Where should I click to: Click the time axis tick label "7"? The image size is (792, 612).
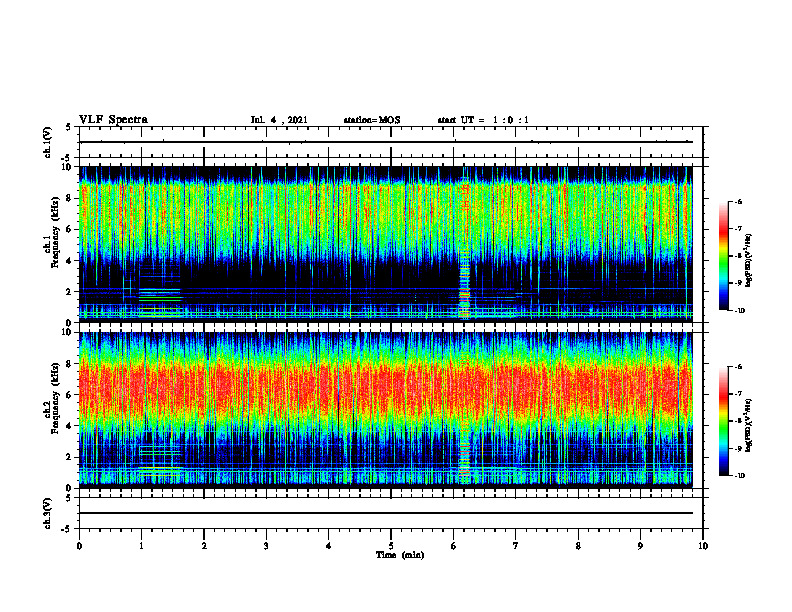(516, 546)
